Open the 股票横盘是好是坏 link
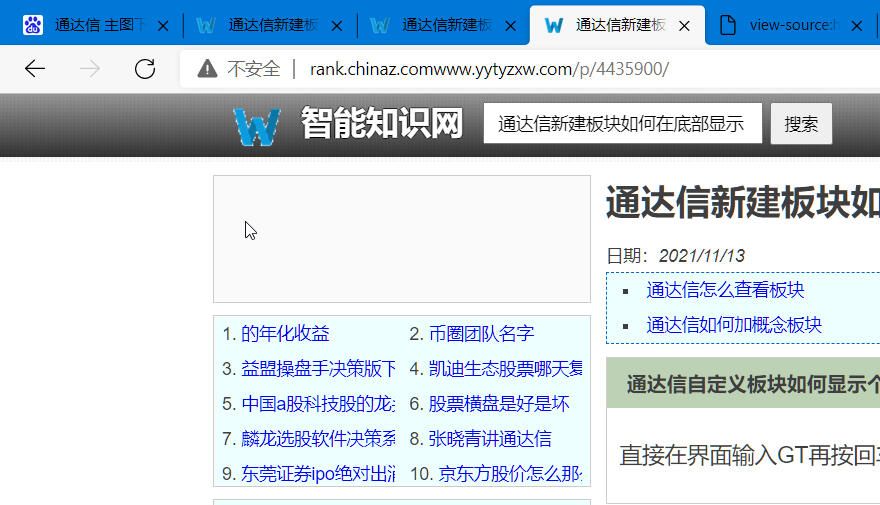This screenshot has width=880, height=505. click(x=499, y=404)
